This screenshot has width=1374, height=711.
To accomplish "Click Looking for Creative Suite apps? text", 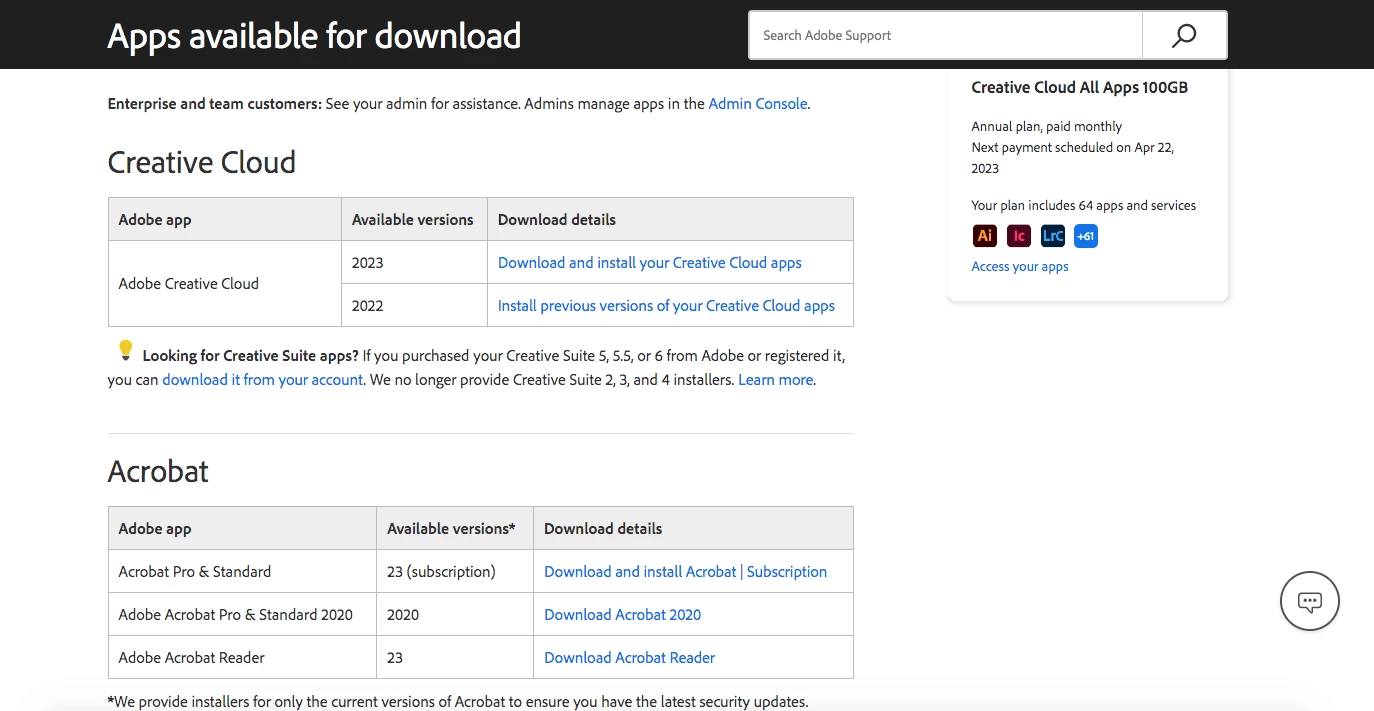I will [x=250, y=355].
